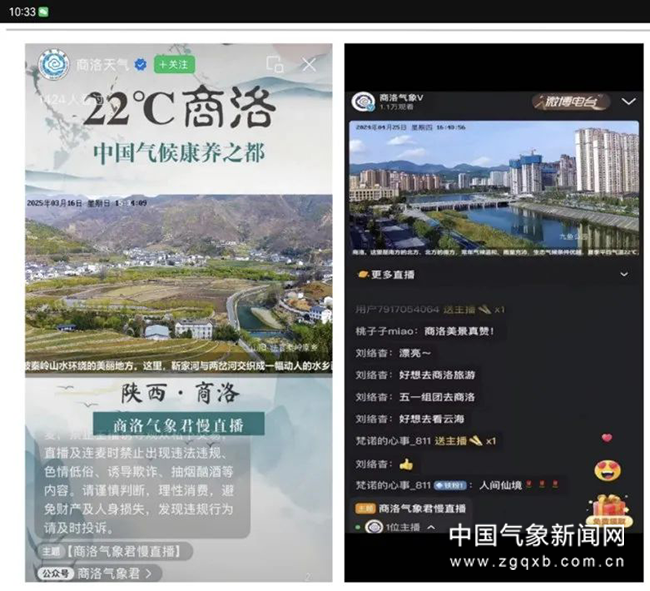Tap the blue verified badge beside 商洛天气

coord(140,65)
